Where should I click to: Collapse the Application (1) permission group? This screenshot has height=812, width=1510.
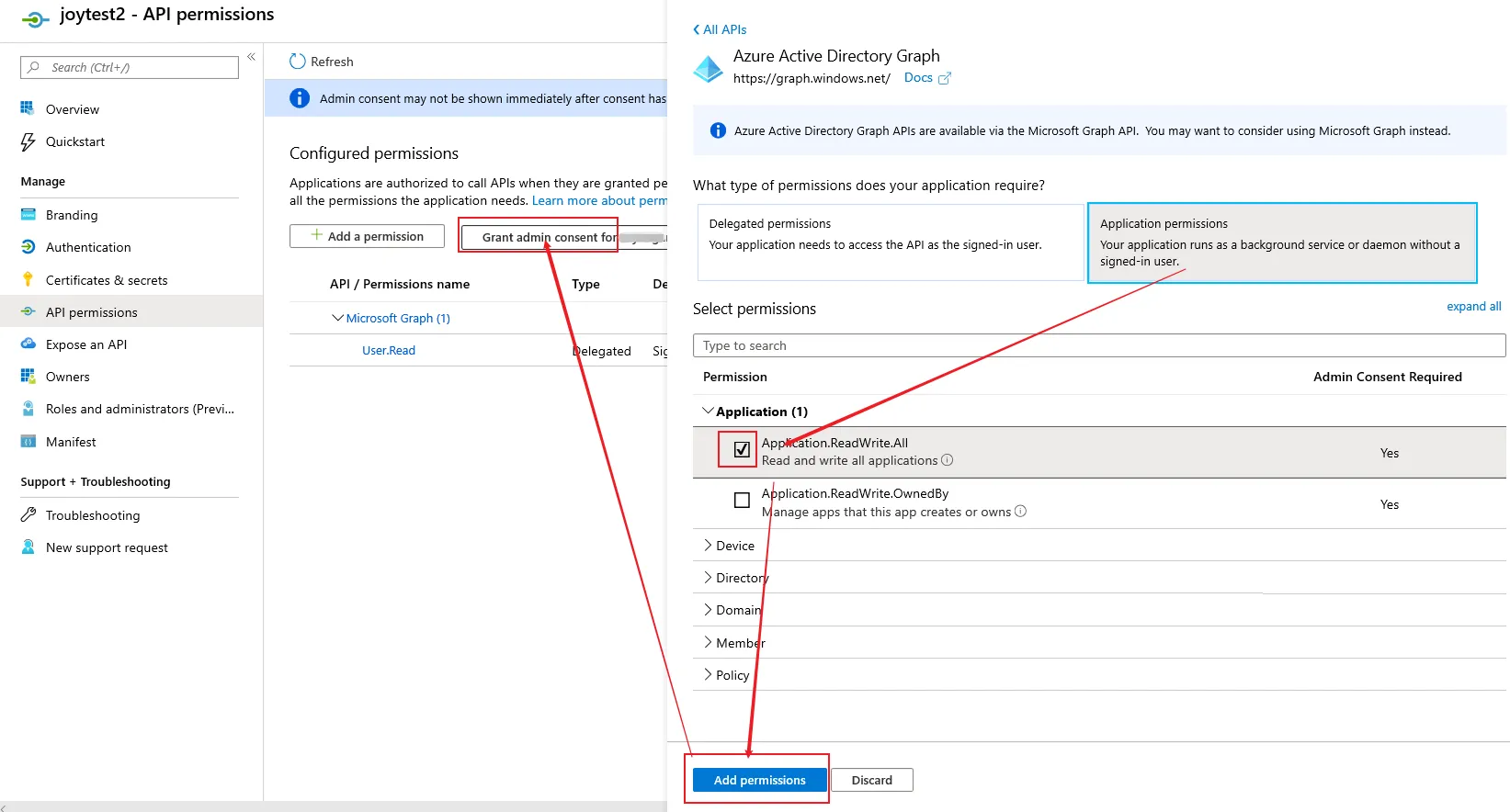tap(708, 411)
